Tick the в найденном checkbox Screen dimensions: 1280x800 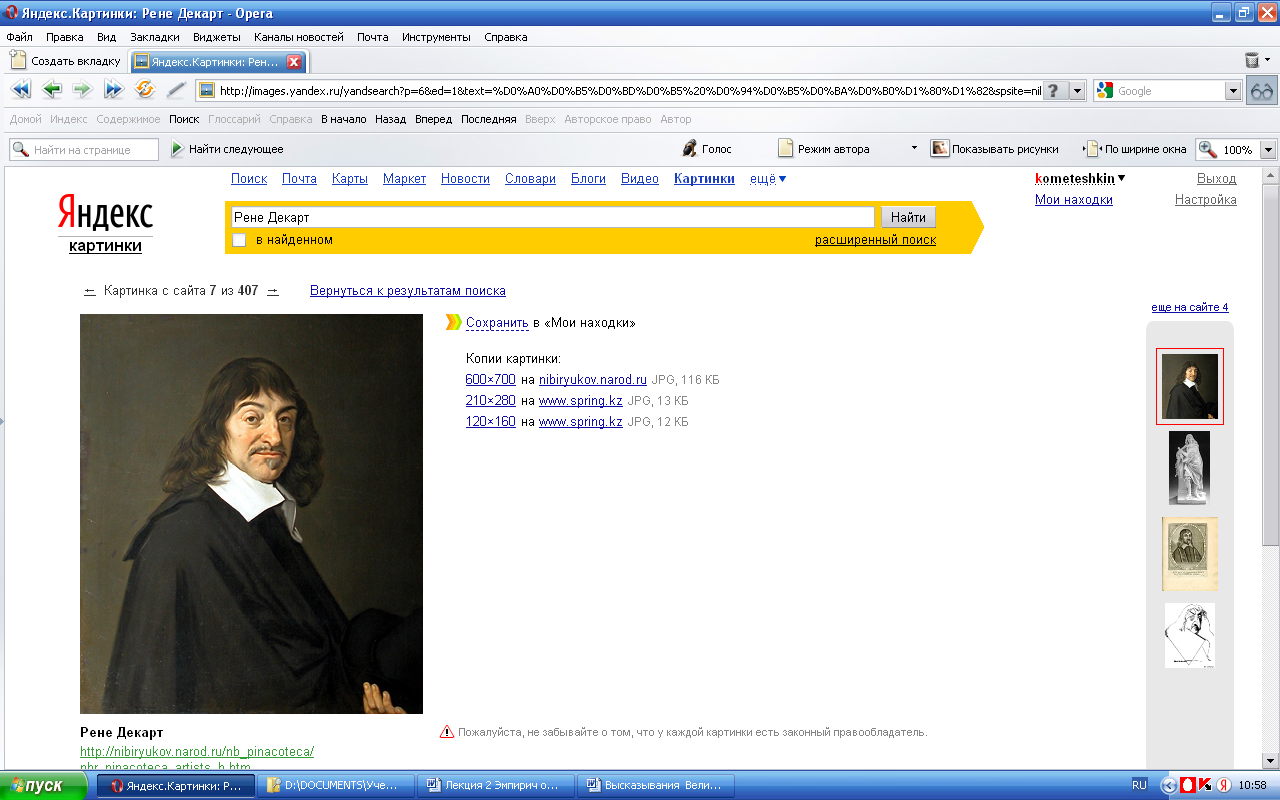click(239, 240)
